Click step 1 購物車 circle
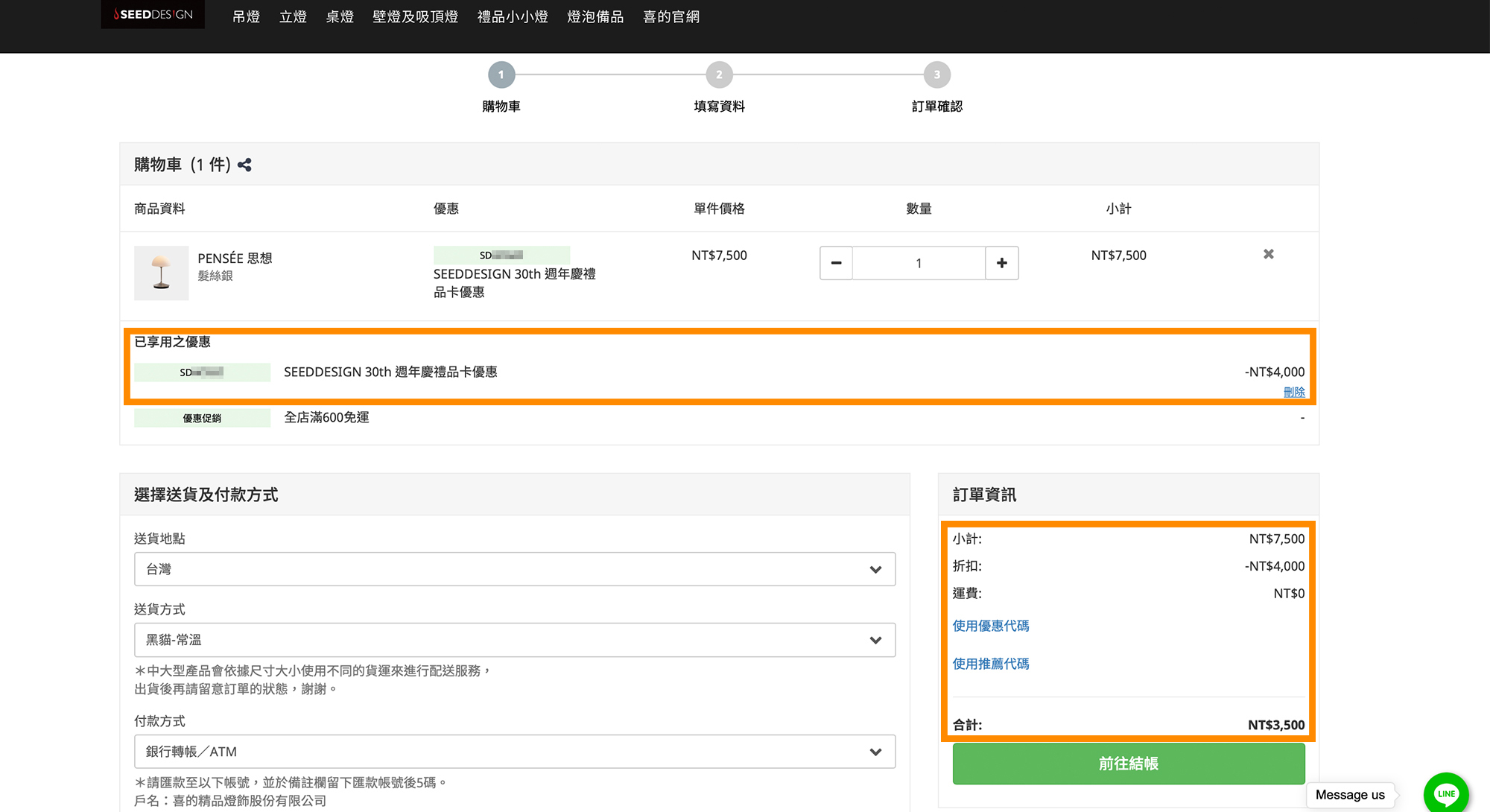Screen dimensions: 1490x812 point(501,74)
